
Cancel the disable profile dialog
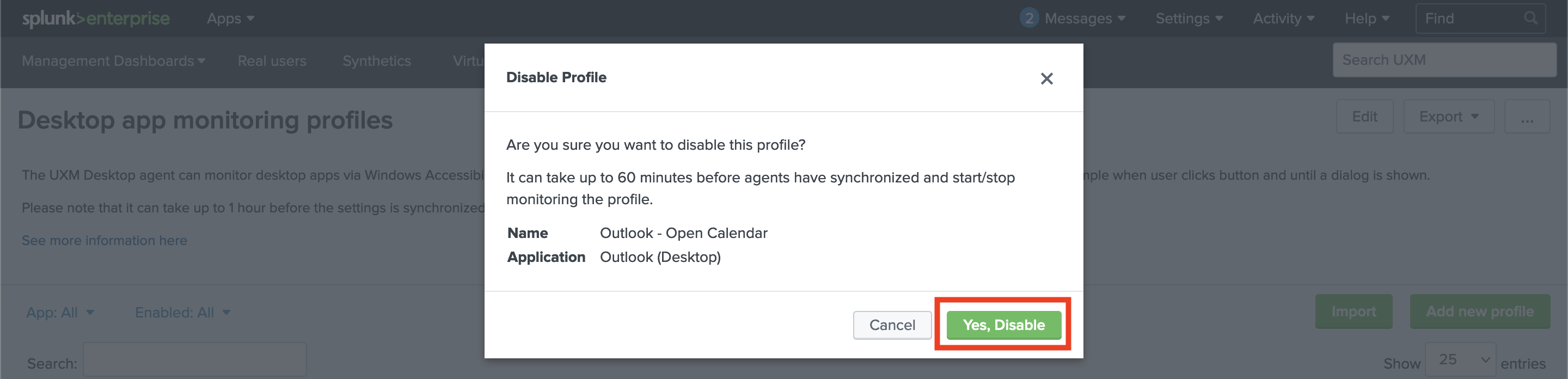click(892, 325)
